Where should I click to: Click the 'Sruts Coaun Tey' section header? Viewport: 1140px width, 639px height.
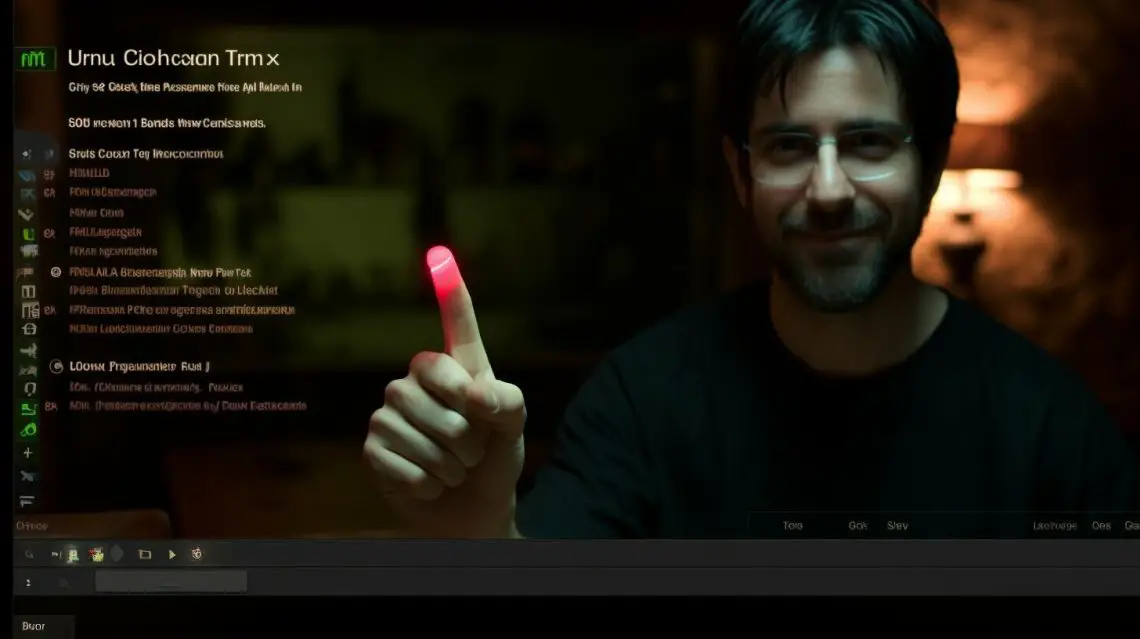(145, 154)
